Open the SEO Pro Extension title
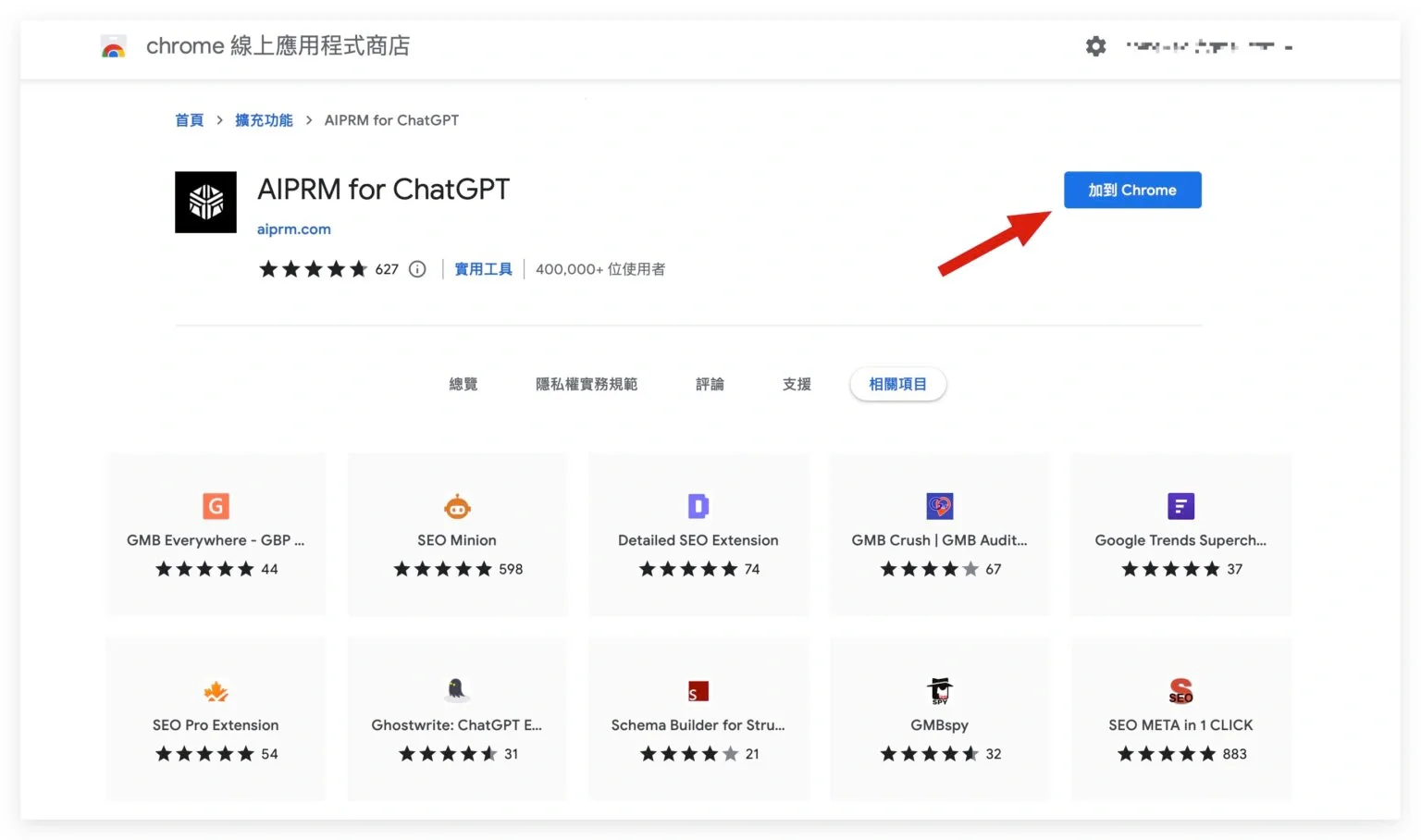 [x=216, y=725]
